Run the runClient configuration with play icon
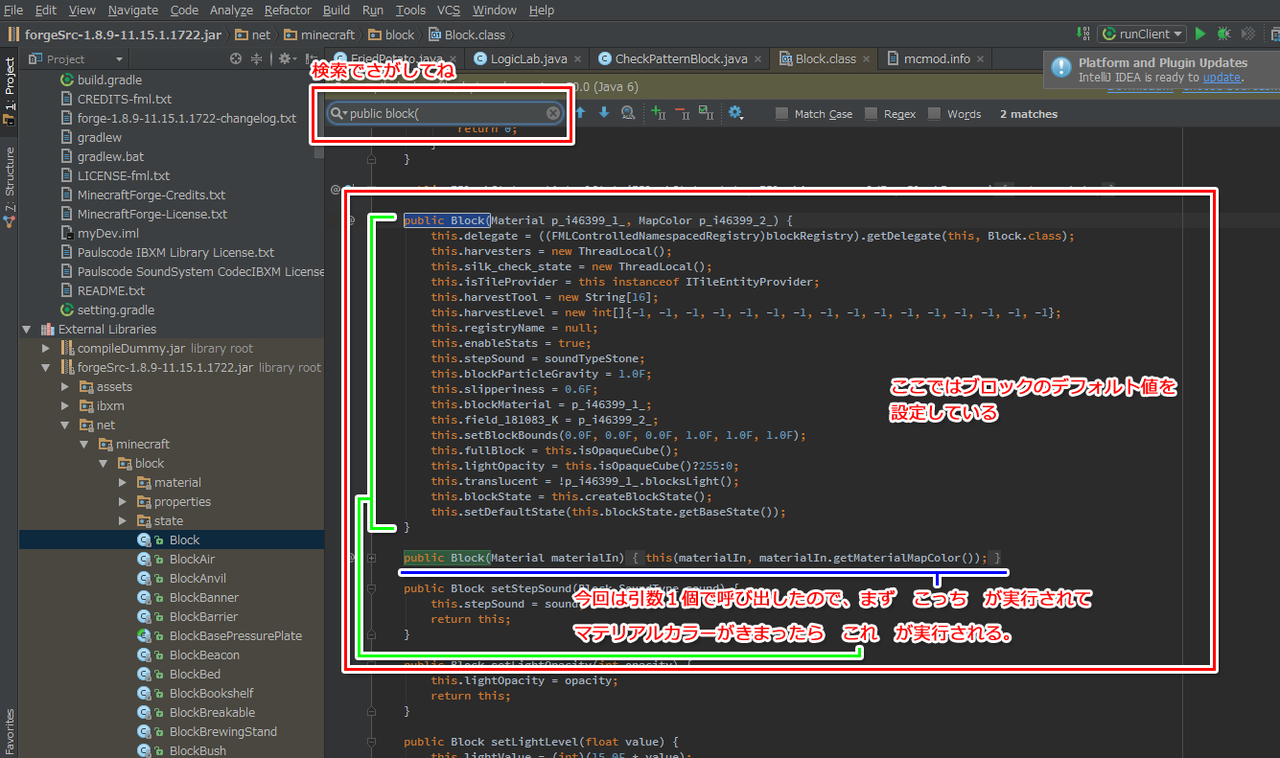 click(1201, 34)
